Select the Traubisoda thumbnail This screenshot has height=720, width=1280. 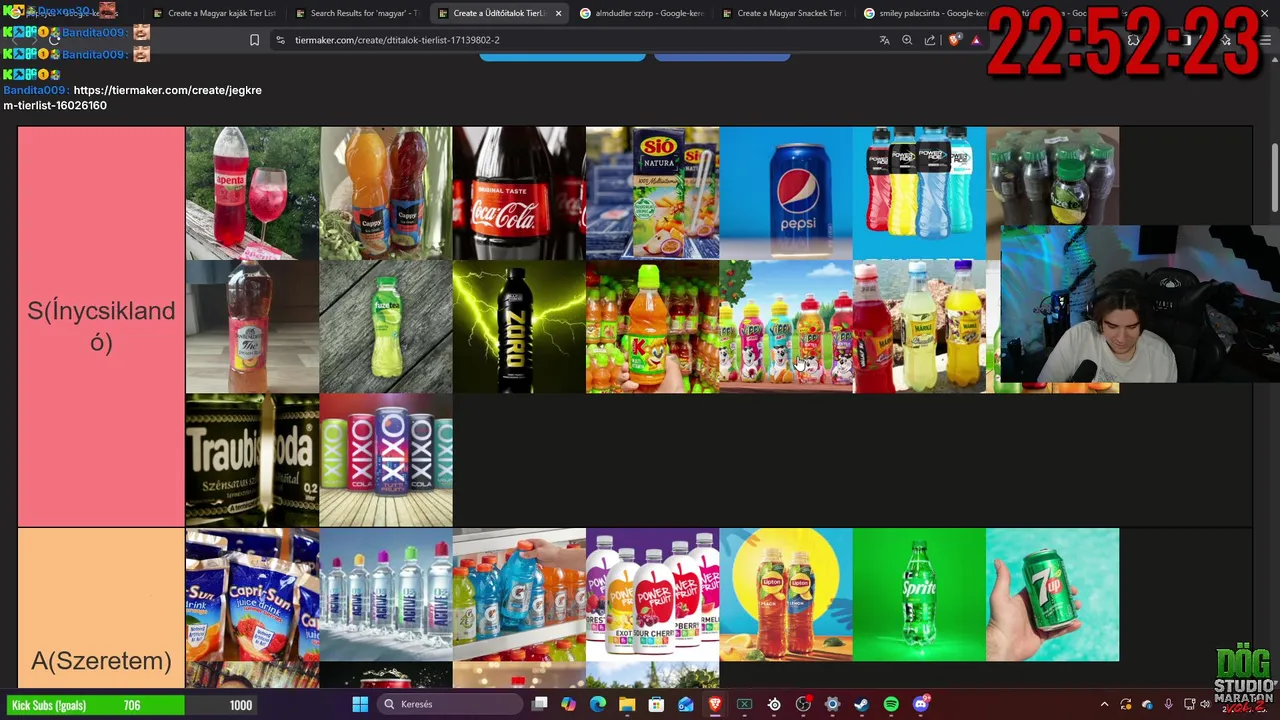point(252,460)
